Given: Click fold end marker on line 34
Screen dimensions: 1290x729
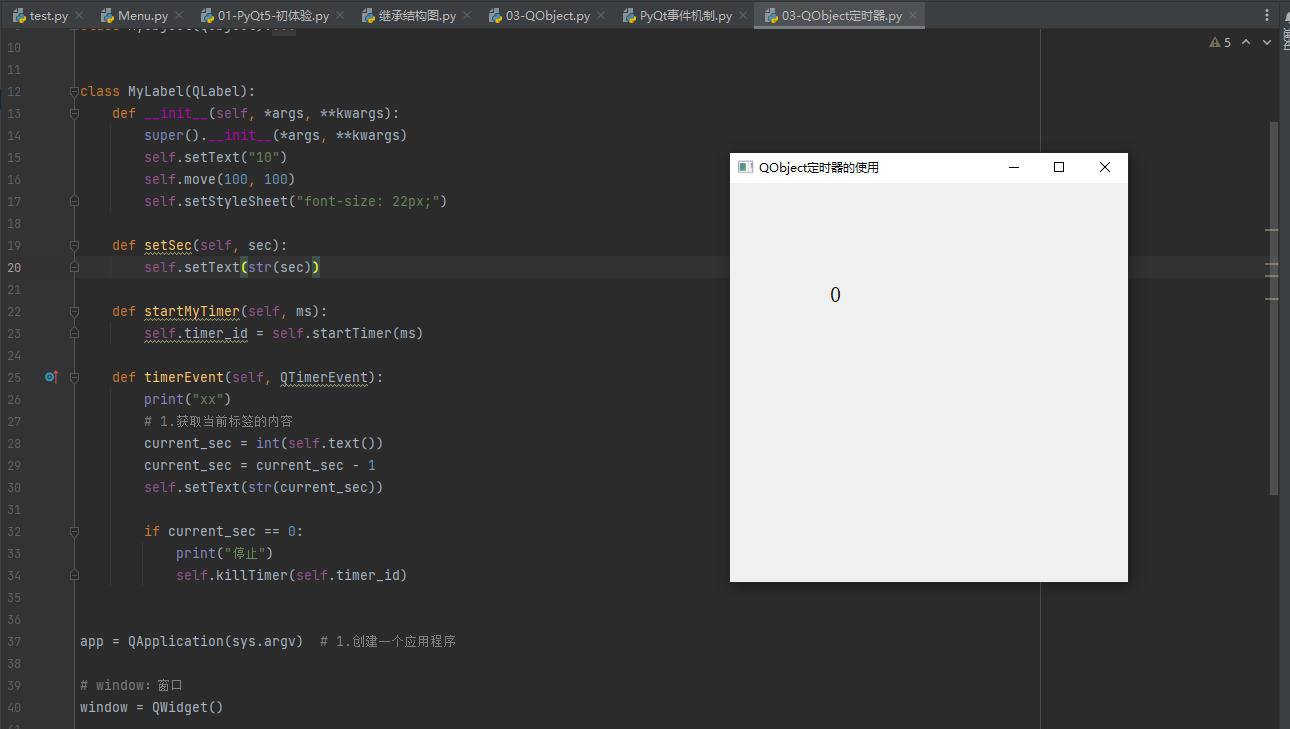Looking at the screenshot, I should [x=74, y=576].
